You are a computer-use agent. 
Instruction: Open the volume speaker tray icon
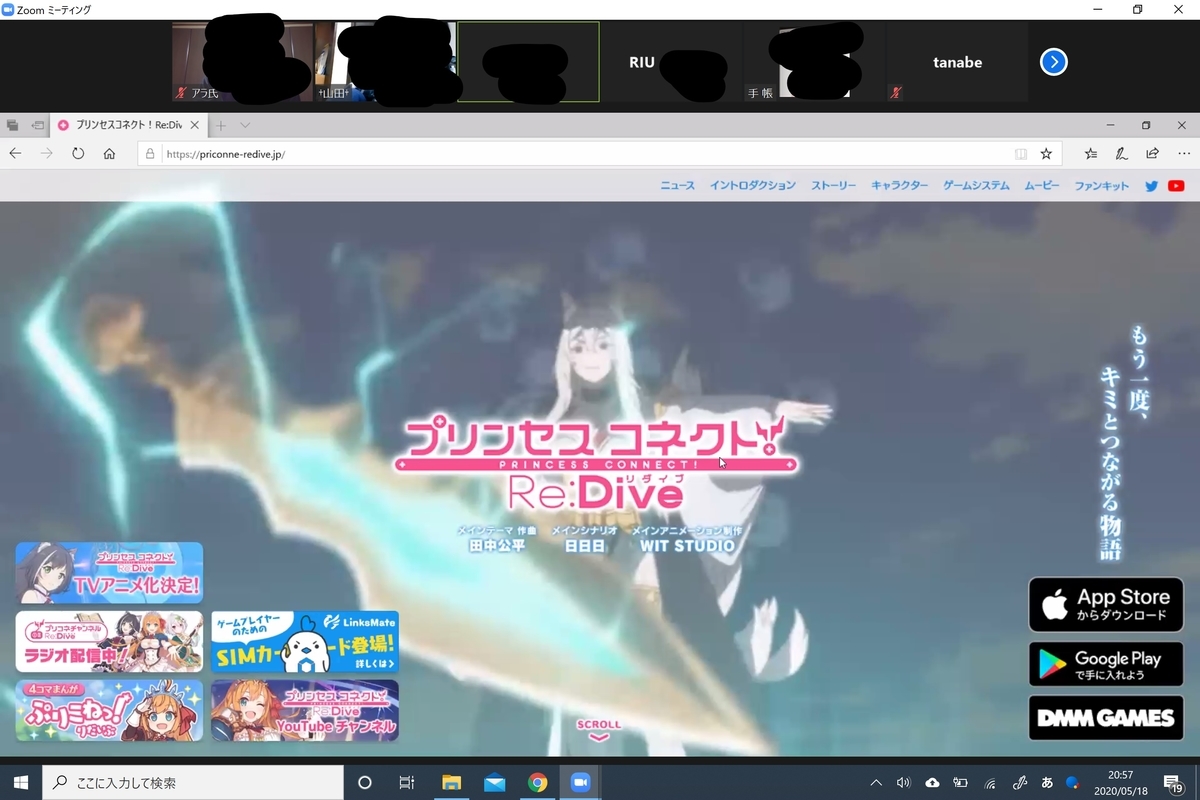click(904, 782)
